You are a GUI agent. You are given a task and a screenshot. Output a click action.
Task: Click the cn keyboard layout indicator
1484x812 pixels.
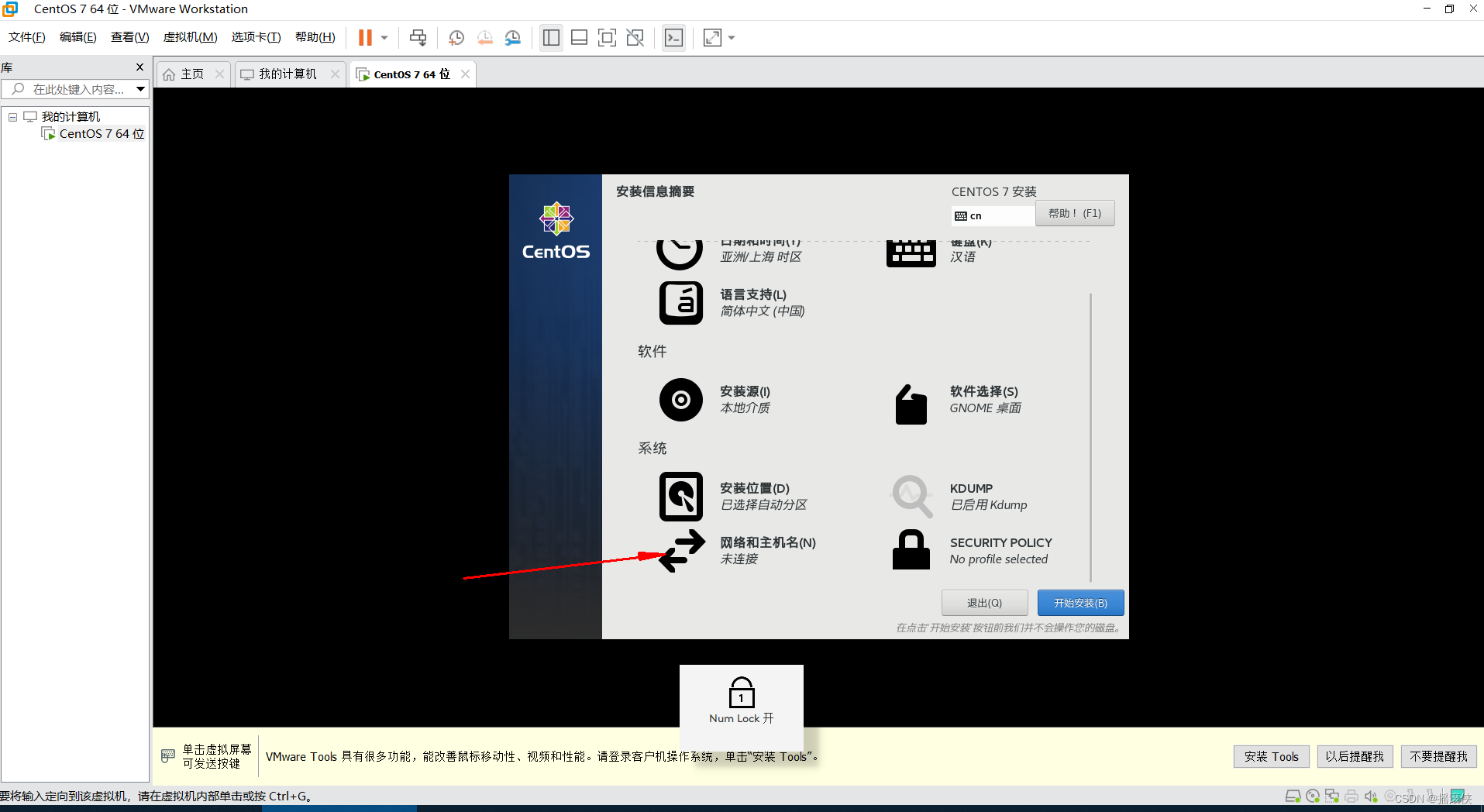[993, 215]
